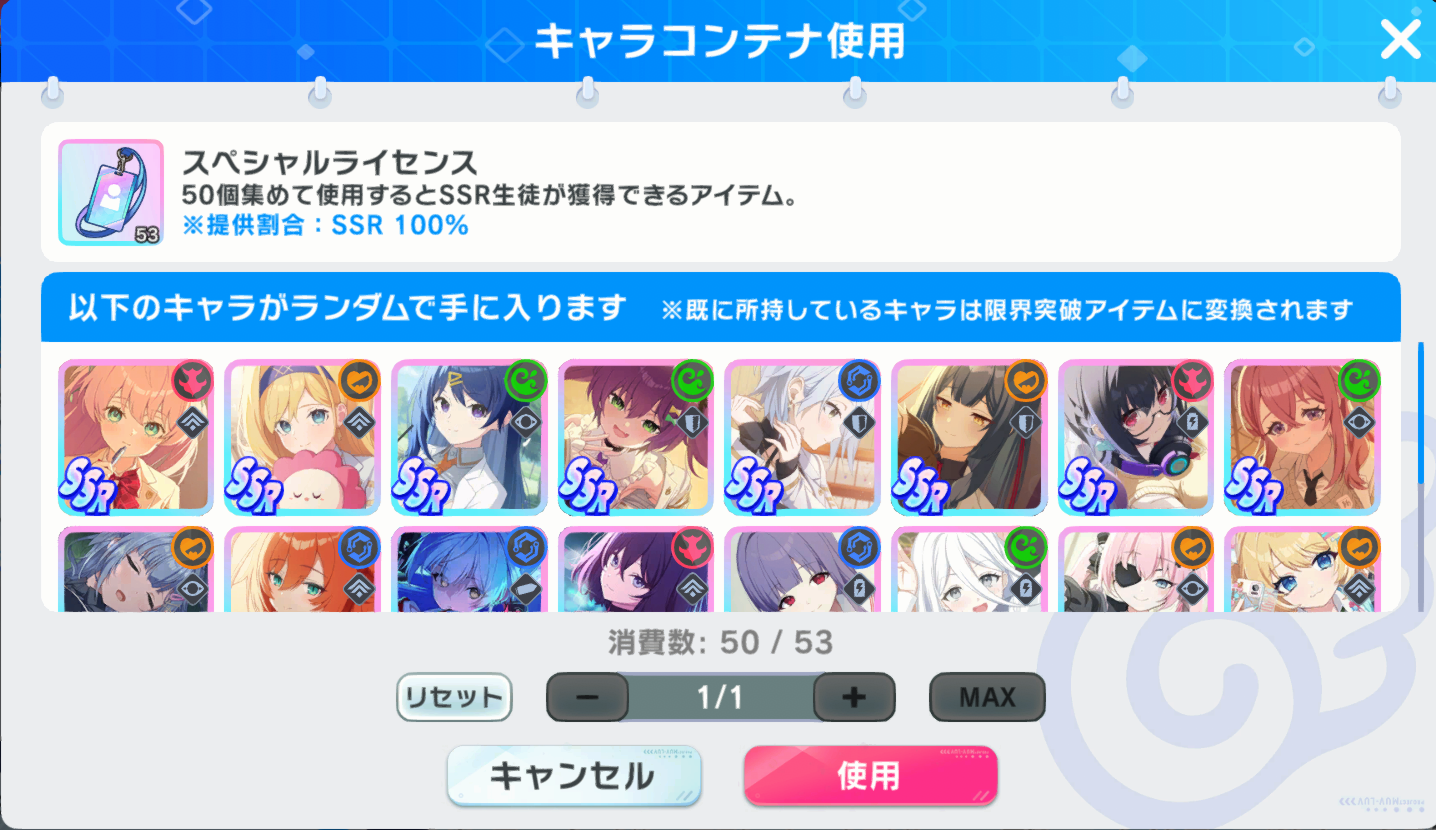This screenshot has height=830, width=1436.
Task: Pick the red-haired SSR character card
Action: pyautogui.click(x=1302, y=438)
